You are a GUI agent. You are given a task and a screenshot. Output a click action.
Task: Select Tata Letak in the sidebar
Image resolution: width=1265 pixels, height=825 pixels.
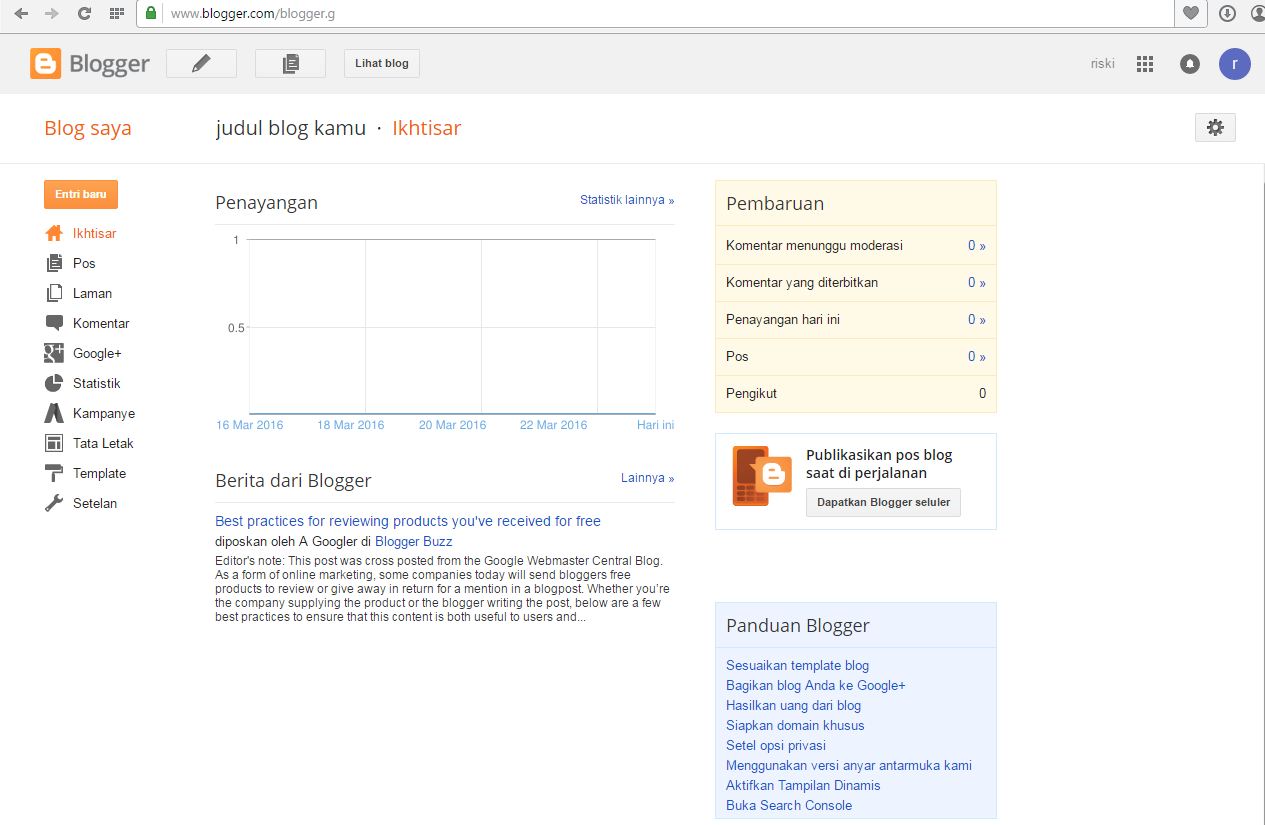(x=103, y=443)
